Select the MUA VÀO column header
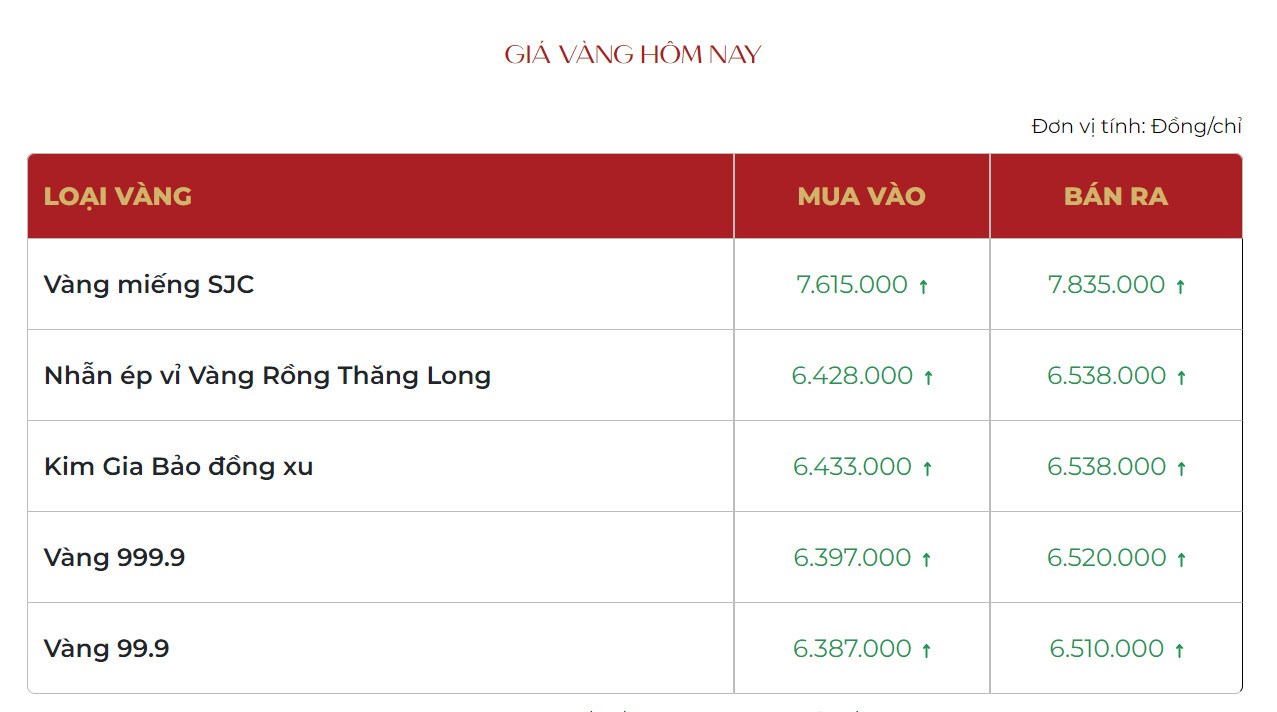 point(862,196)
